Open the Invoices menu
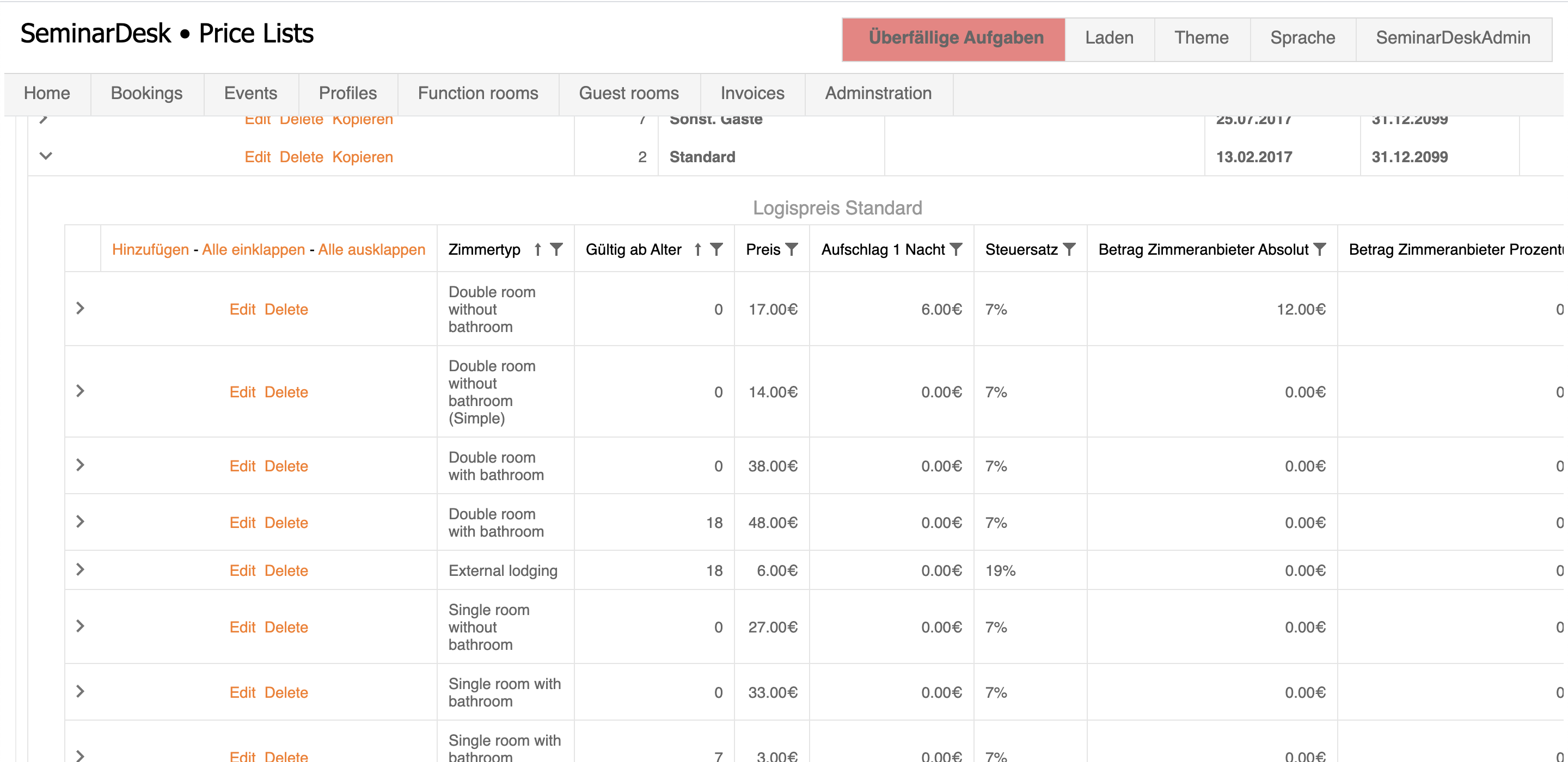Screen dimensions: 1568x762 [752, 93]
